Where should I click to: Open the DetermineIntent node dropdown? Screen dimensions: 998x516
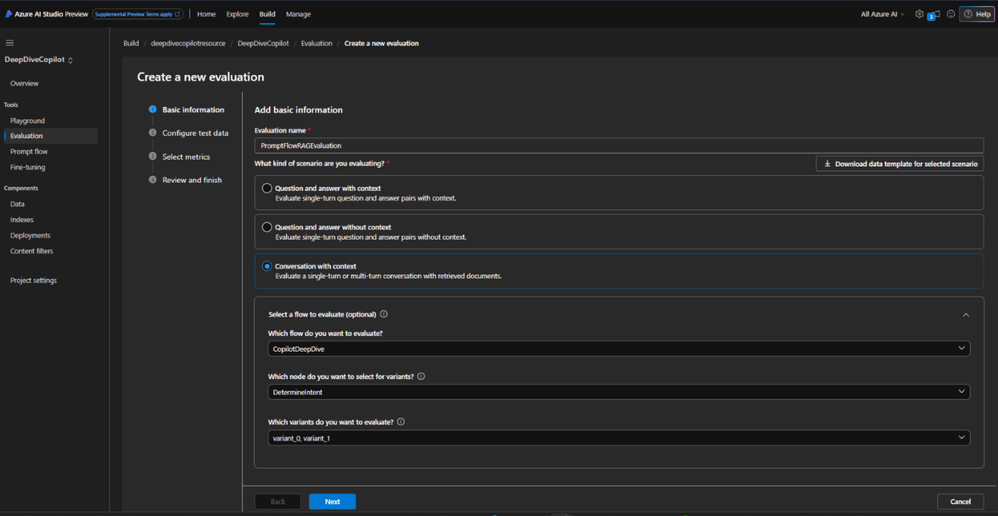(619, 392)
